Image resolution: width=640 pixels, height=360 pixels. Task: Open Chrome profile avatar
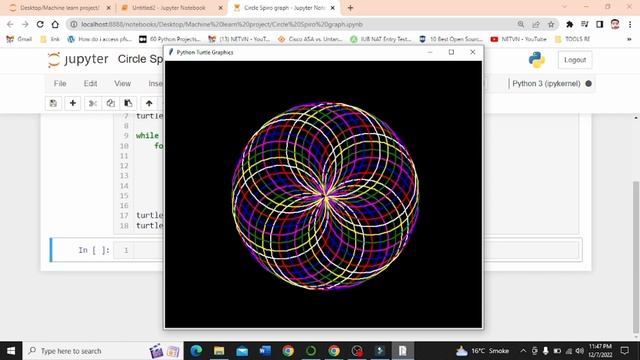[x=615, y=24]
